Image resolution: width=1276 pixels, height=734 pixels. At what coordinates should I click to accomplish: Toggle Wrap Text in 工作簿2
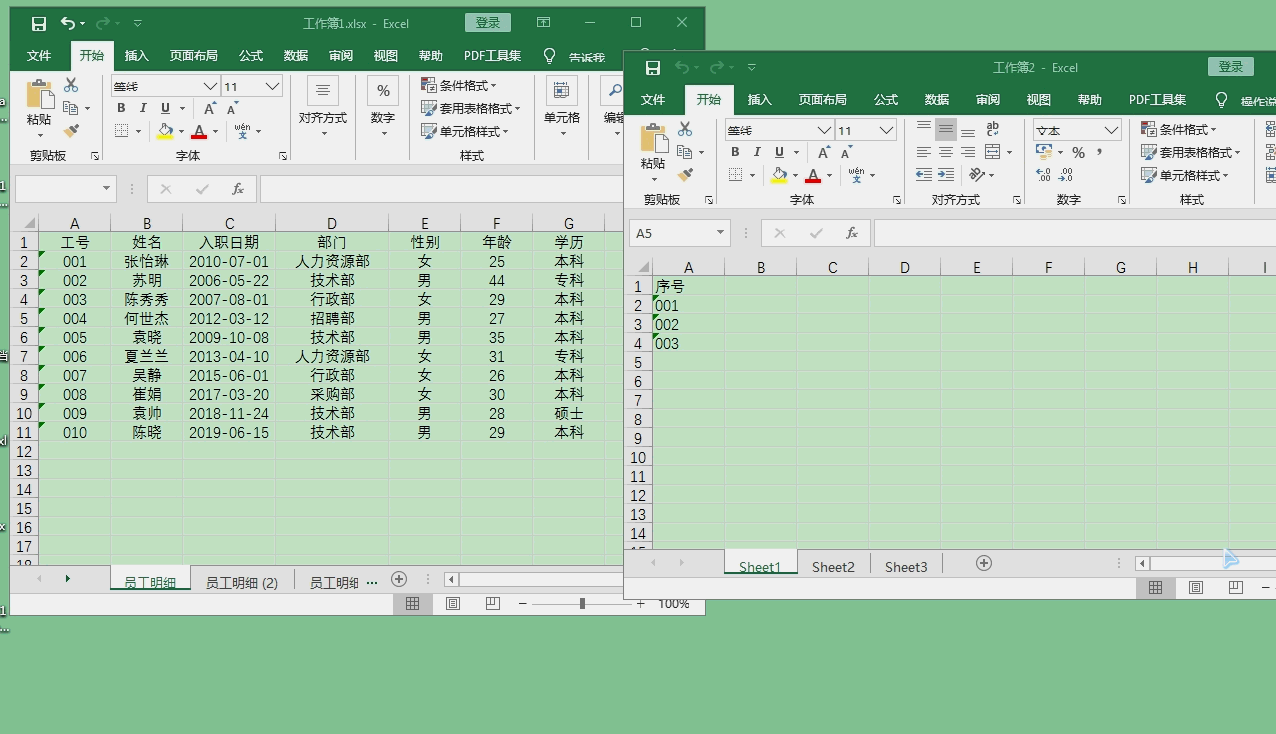(993, 129)
